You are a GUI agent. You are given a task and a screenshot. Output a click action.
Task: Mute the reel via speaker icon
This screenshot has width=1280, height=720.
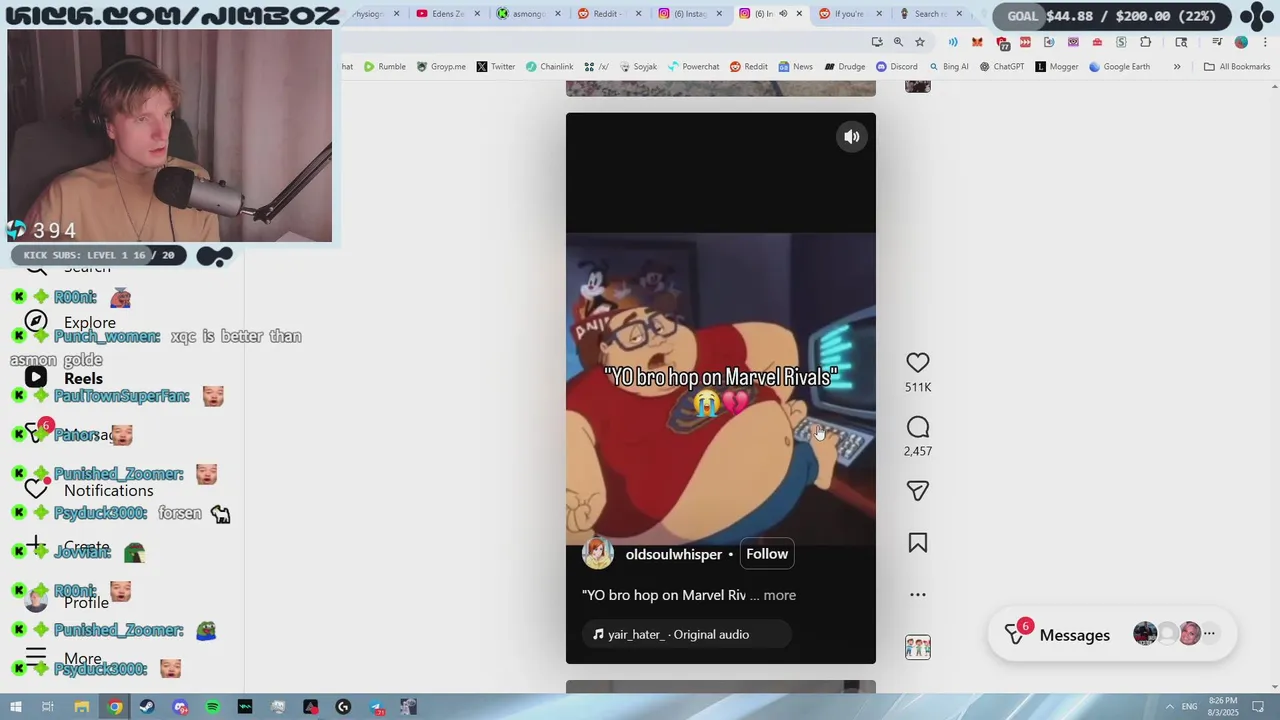[852, 138]
